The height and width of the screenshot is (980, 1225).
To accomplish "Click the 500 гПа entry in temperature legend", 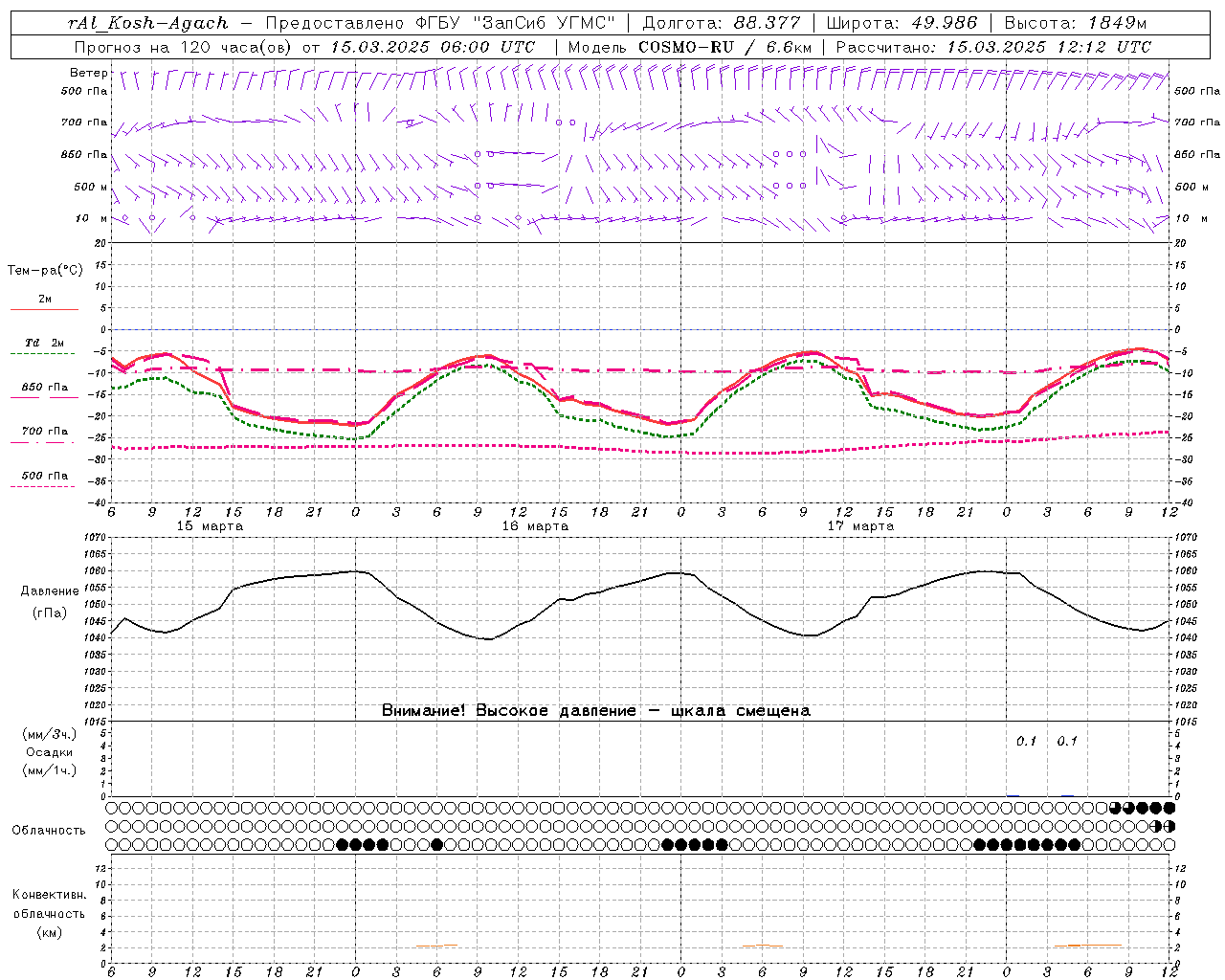I will 45,476.
